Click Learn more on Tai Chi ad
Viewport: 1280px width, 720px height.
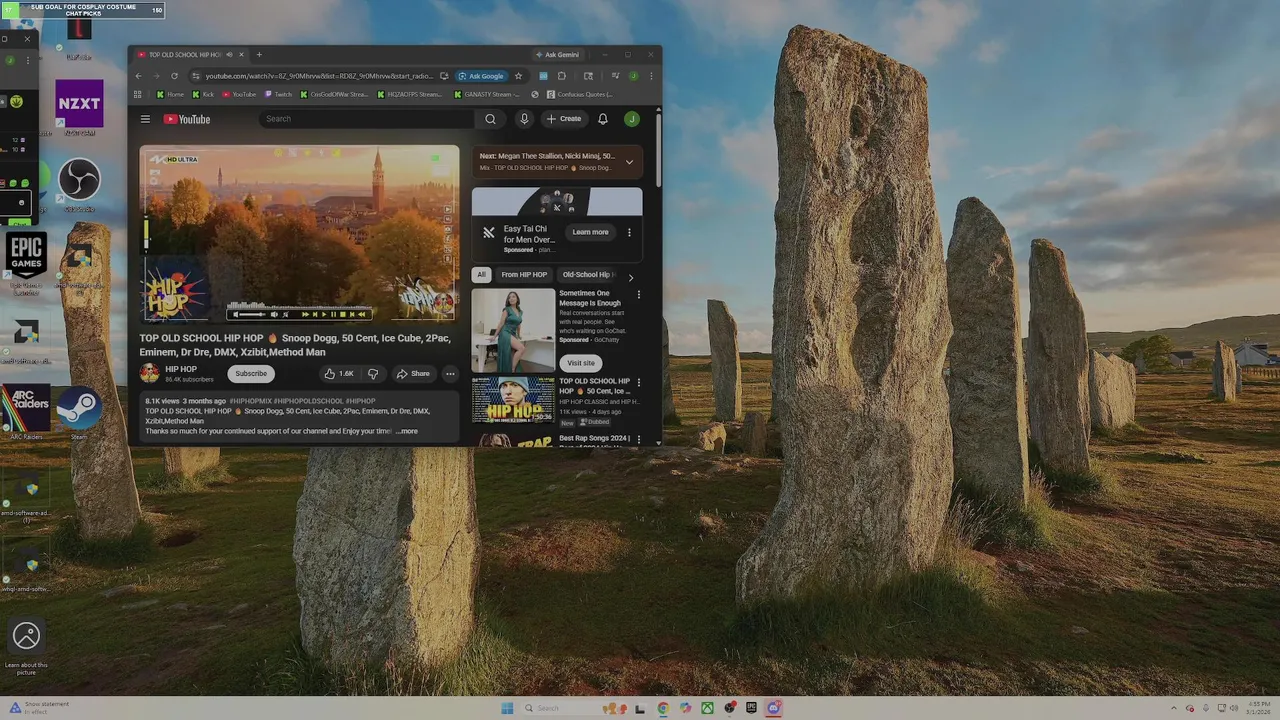coord(590,232)
